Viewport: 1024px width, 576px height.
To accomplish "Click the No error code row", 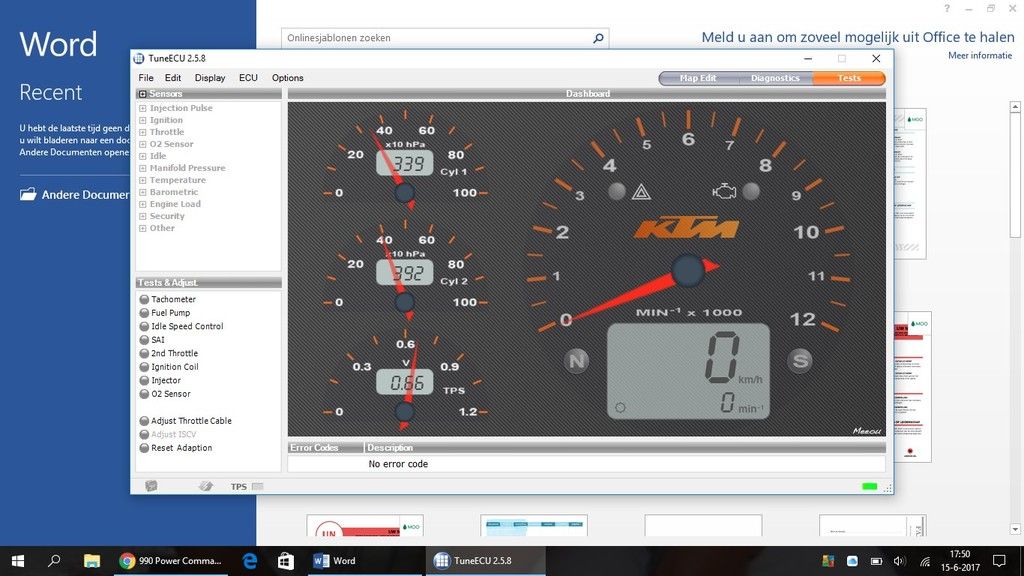I will 586,464.
